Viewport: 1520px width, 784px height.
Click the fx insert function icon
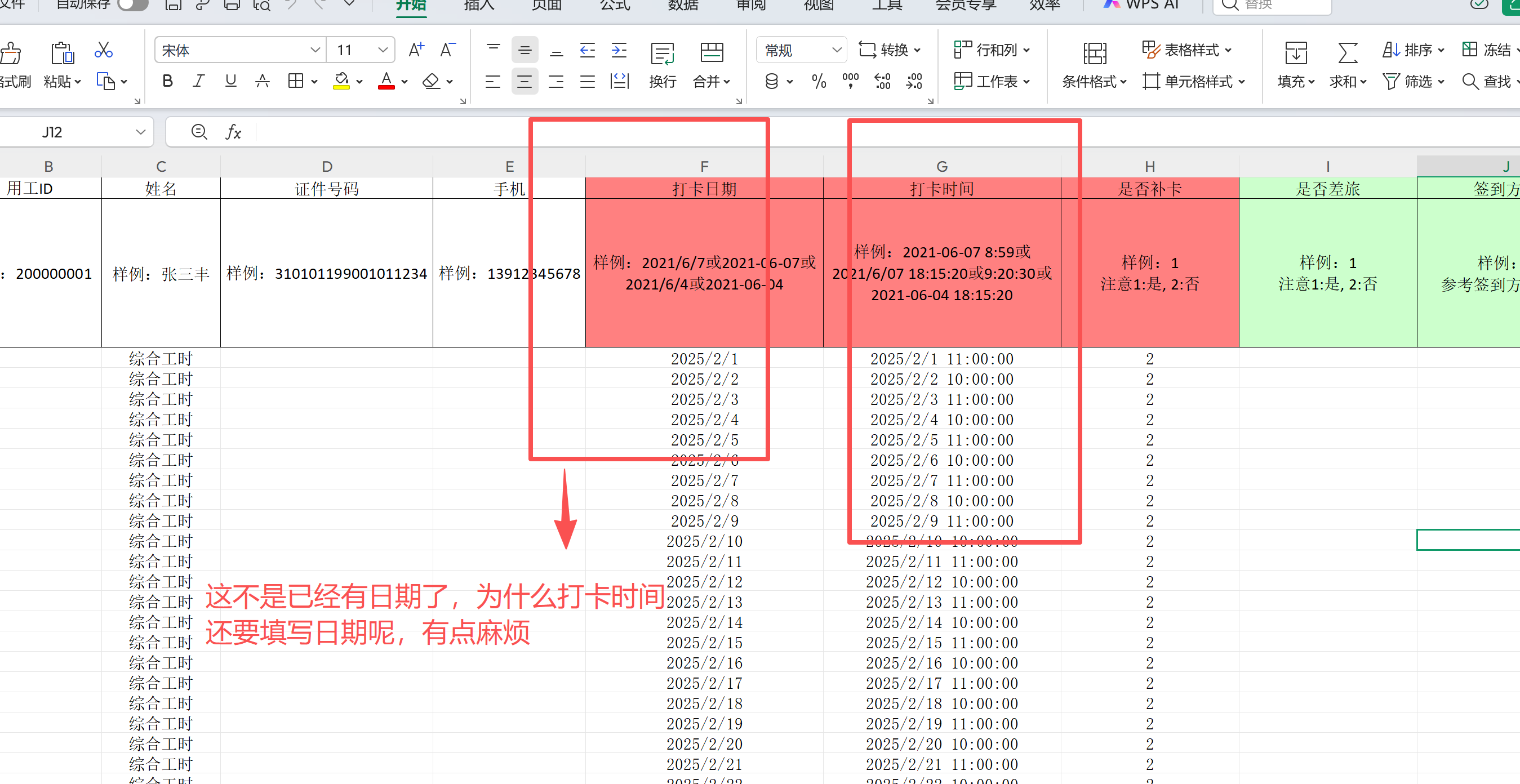233,132
